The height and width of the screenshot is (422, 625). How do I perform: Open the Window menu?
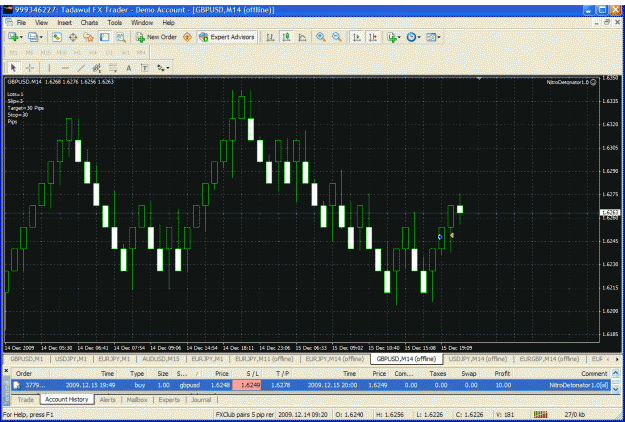[142, 23]
